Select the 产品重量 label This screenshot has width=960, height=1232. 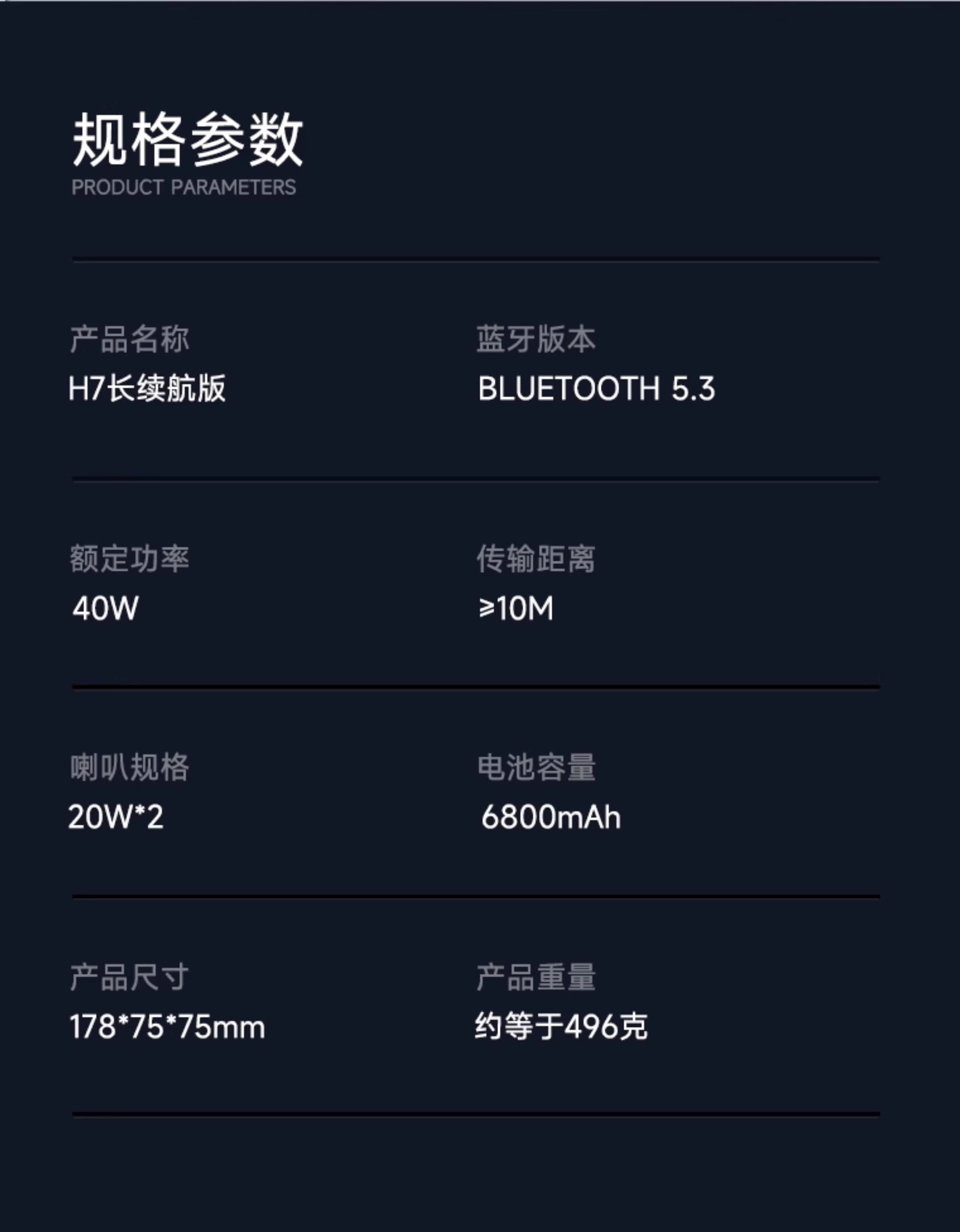(x=536, y=977)
